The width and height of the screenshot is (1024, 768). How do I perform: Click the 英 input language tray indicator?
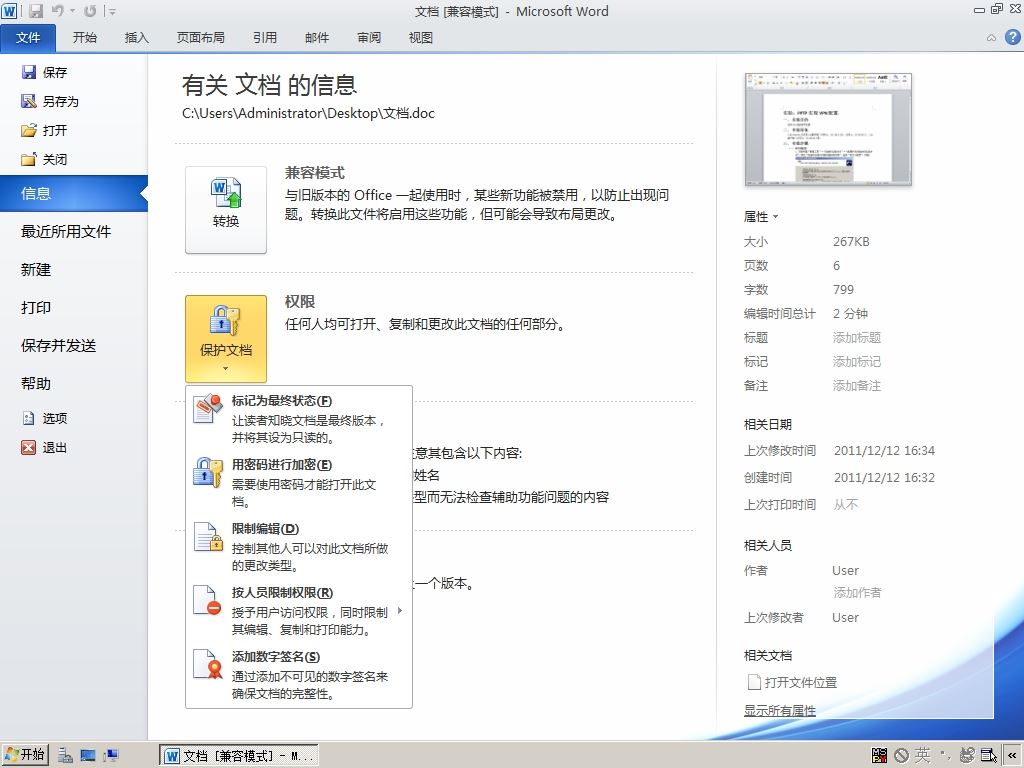[x=922, y=756]
